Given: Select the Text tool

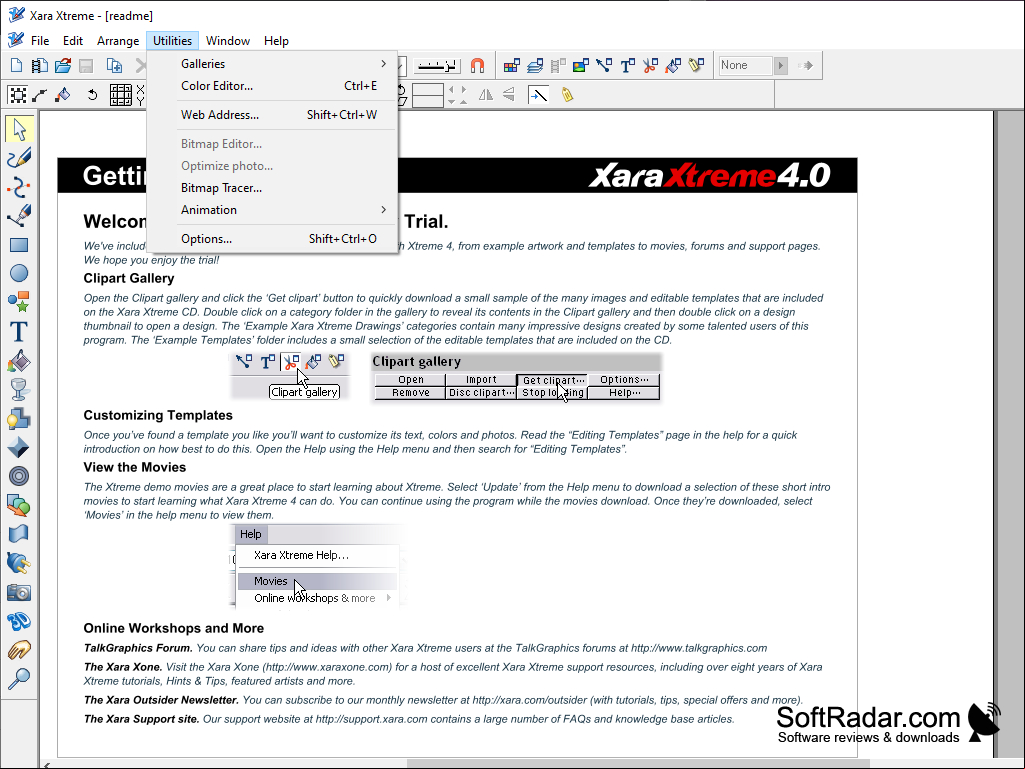Looking at the screenshot, I should (x=19, y=332).
